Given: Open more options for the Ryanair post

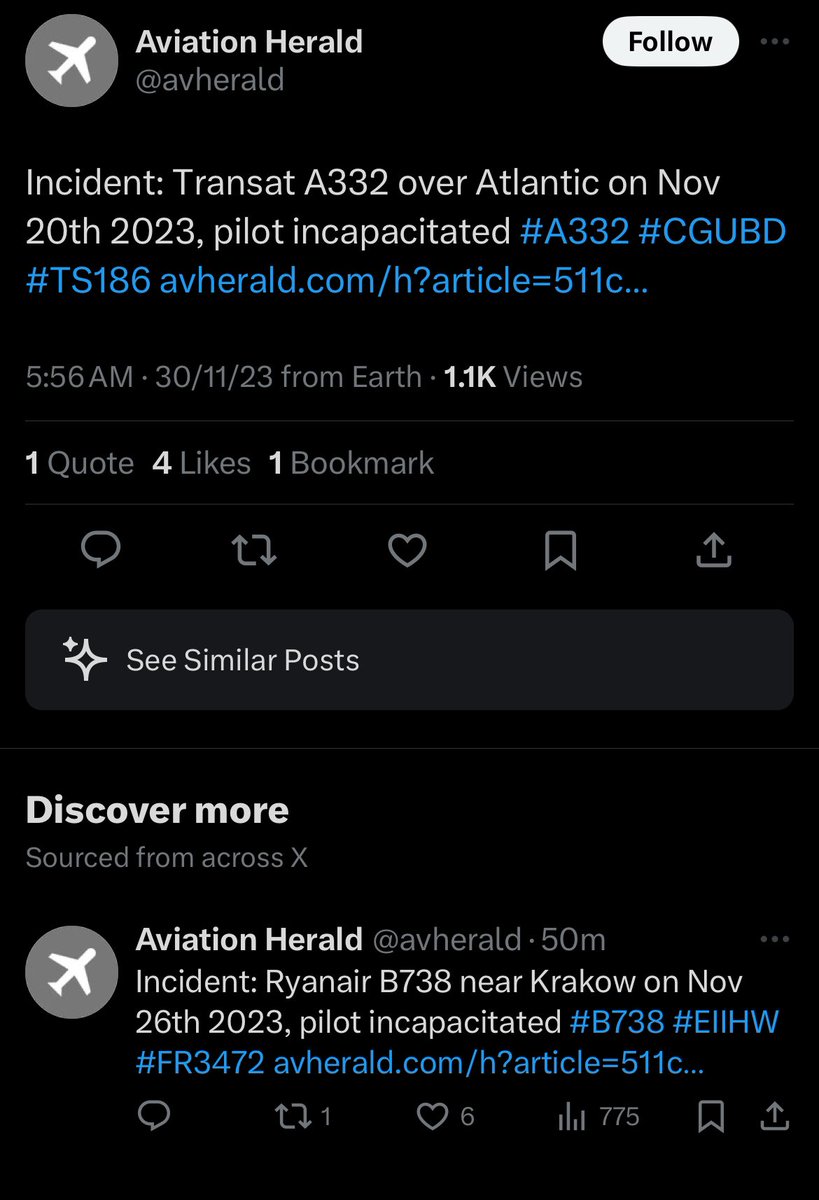Looking at the screenshot, I should point(775,940).
